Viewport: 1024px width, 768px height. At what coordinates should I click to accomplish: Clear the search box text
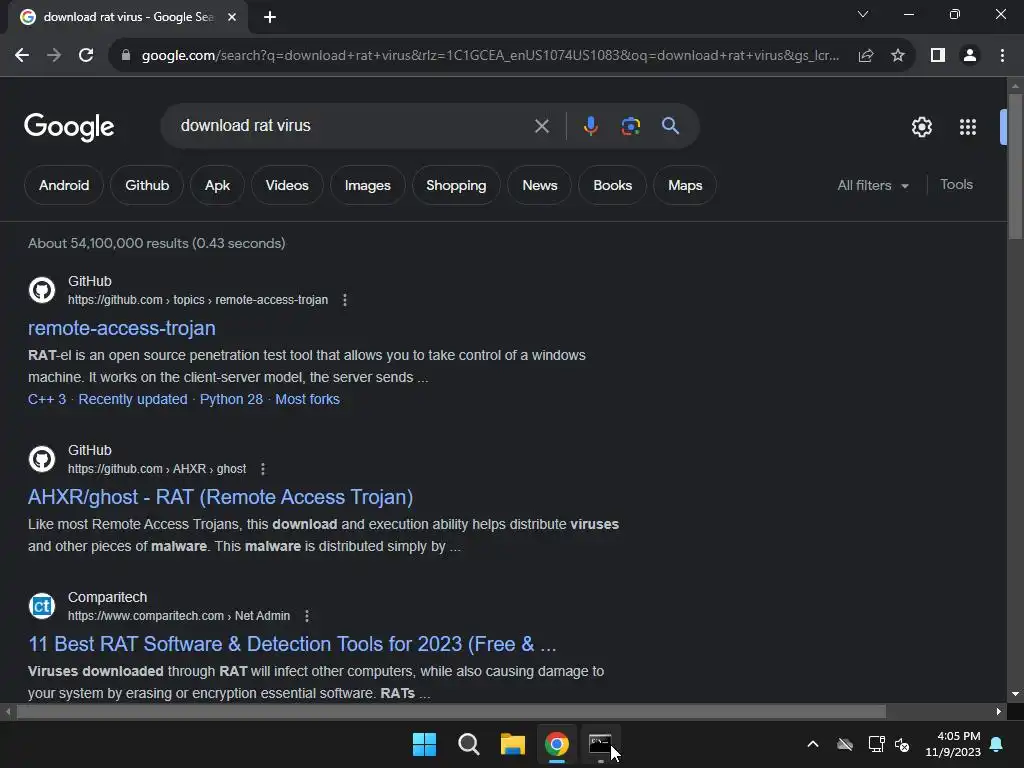click(541, 126)
